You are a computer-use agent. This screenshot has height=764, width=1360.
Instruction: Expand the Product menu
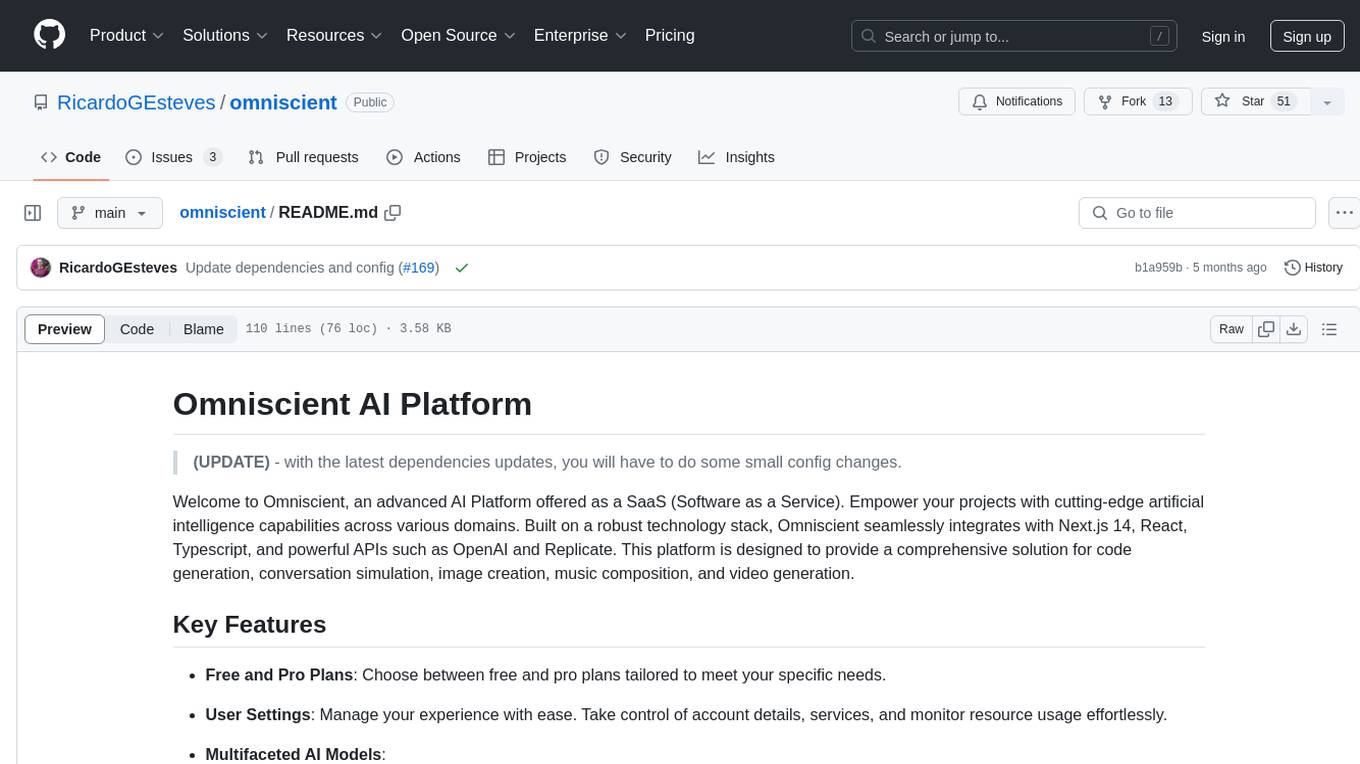coord(127,35)
